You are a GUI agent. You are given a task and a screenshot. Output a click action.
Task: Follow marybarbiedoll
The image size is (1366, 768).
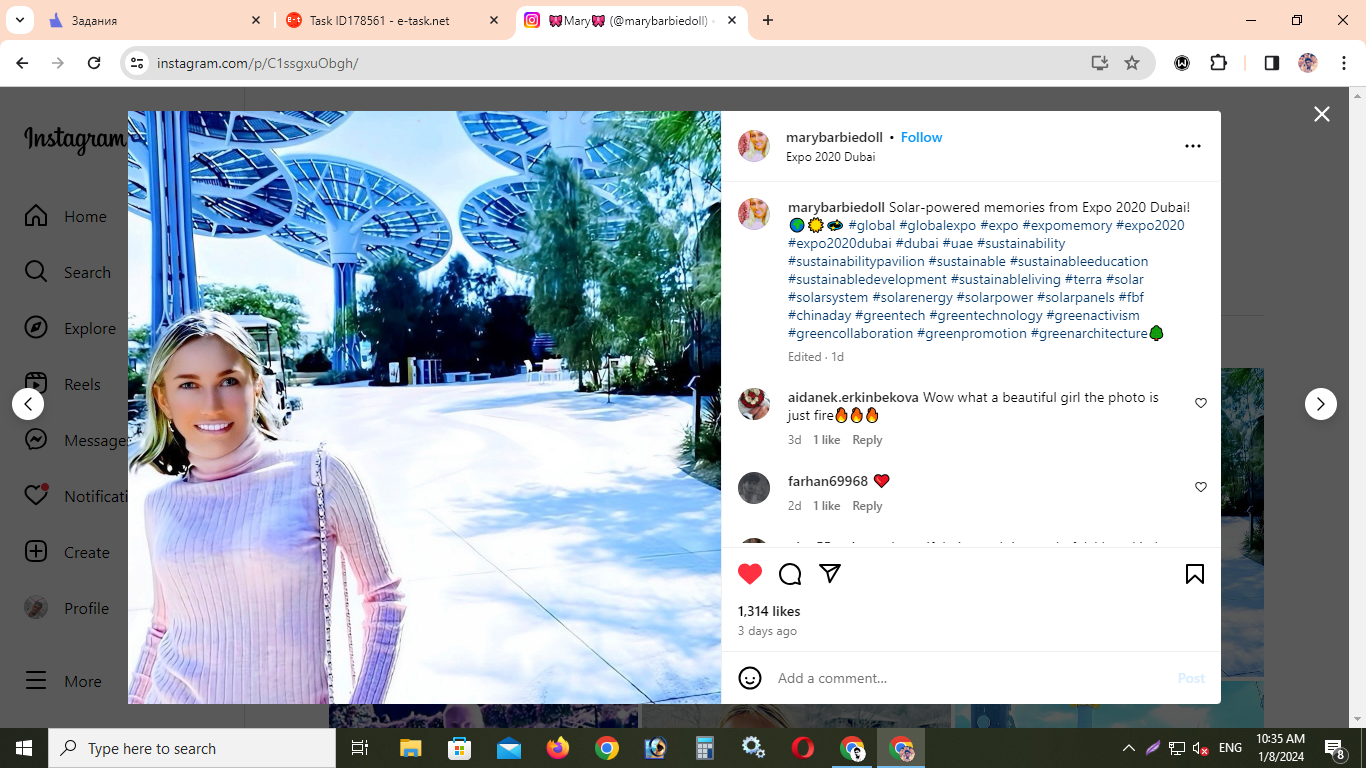[921, 137]
